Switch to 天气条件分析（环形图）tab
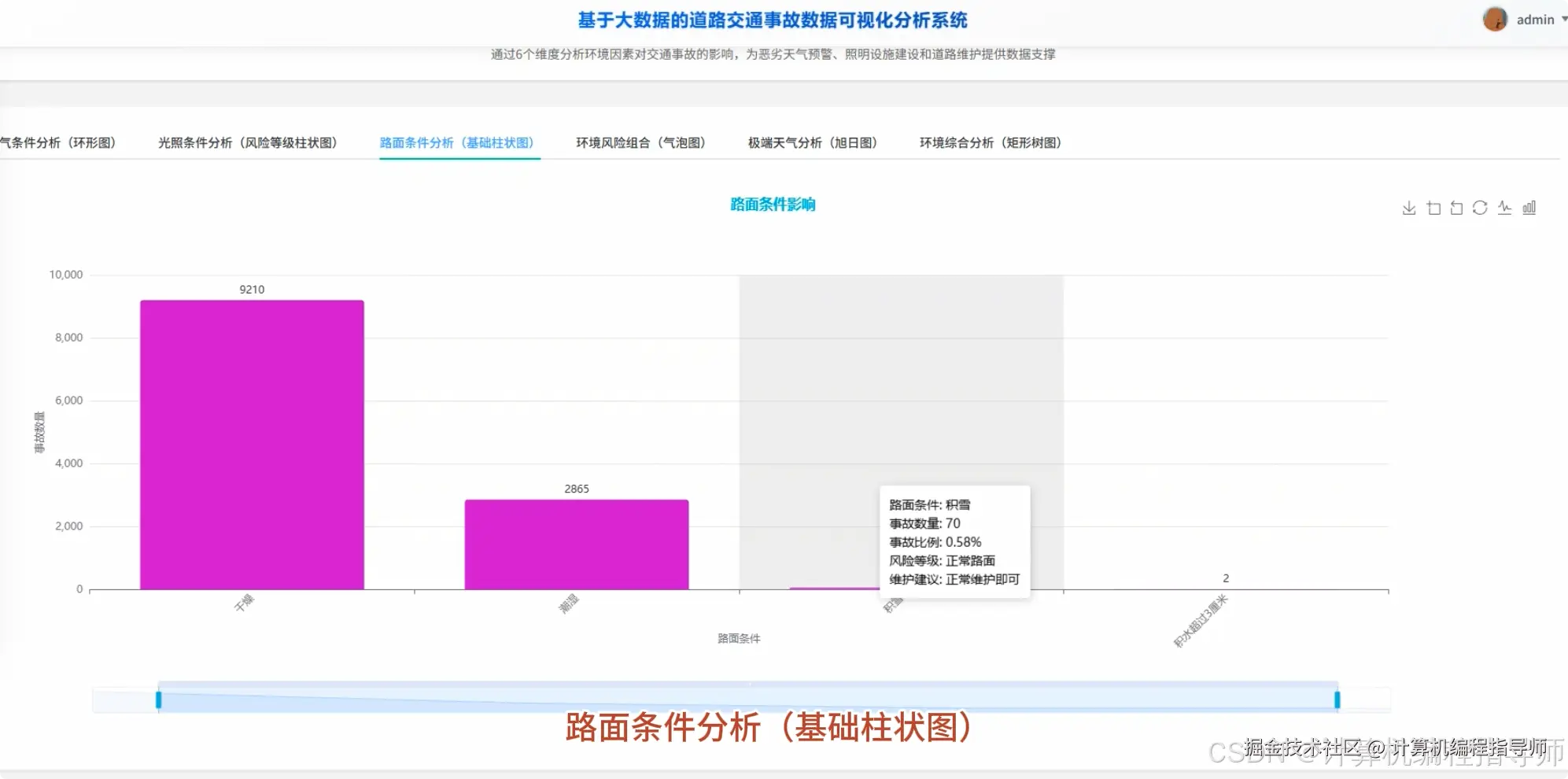The height and width of the screenshot is (779, 1568). [57, 142]
